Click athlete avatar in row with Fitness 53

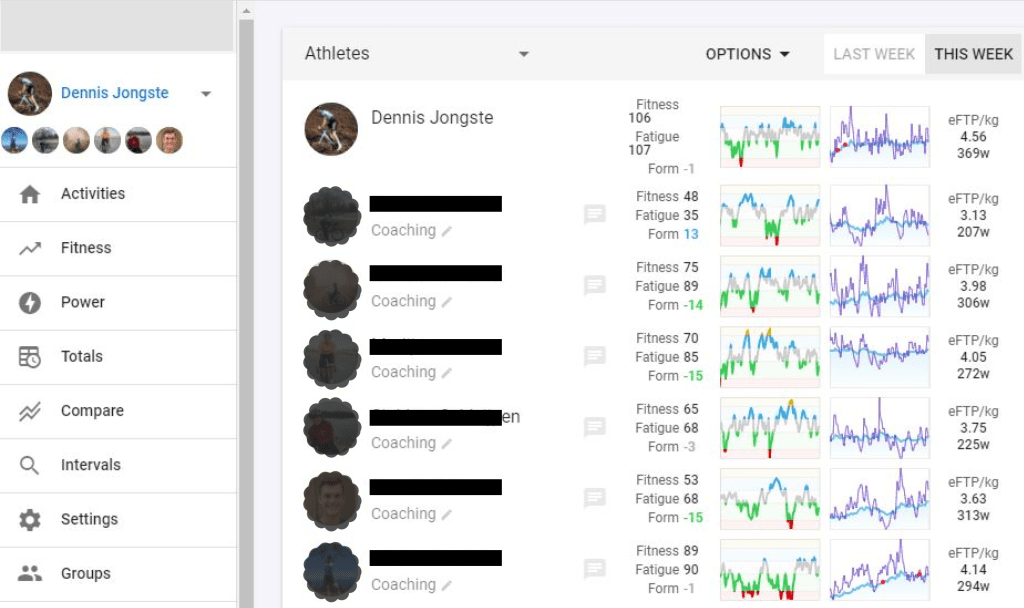tap(332, 500)
